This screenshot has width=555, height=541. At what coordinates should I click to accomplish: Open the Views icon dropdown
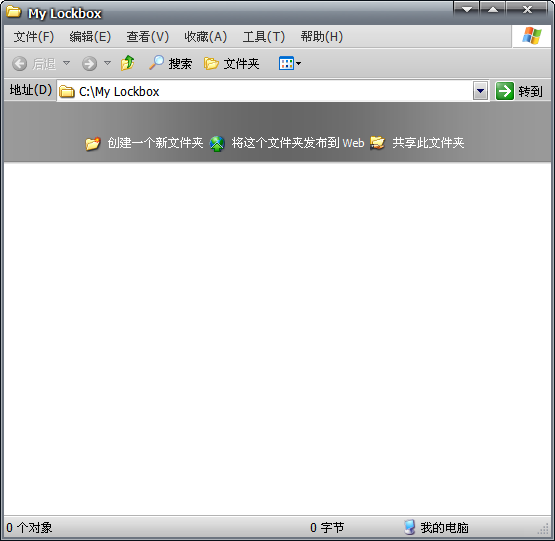pyautogui.click(x=290, y=64)
